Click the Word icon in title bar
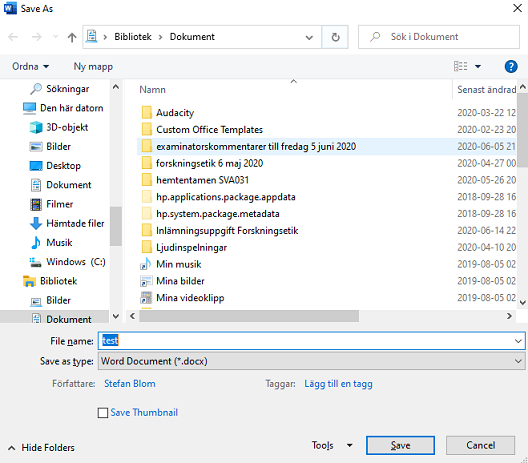The width and height of the screenshot is (528, 463). [10, 8]
